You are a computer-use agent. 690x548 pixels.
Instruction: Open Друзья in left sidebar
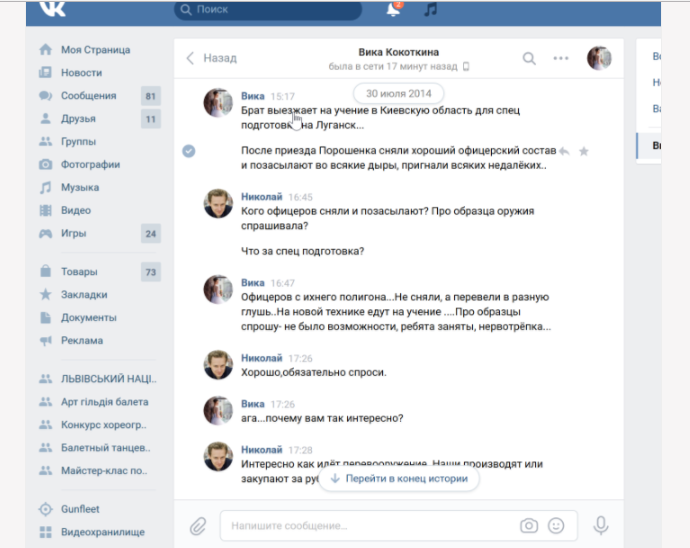tap(78, 119)
